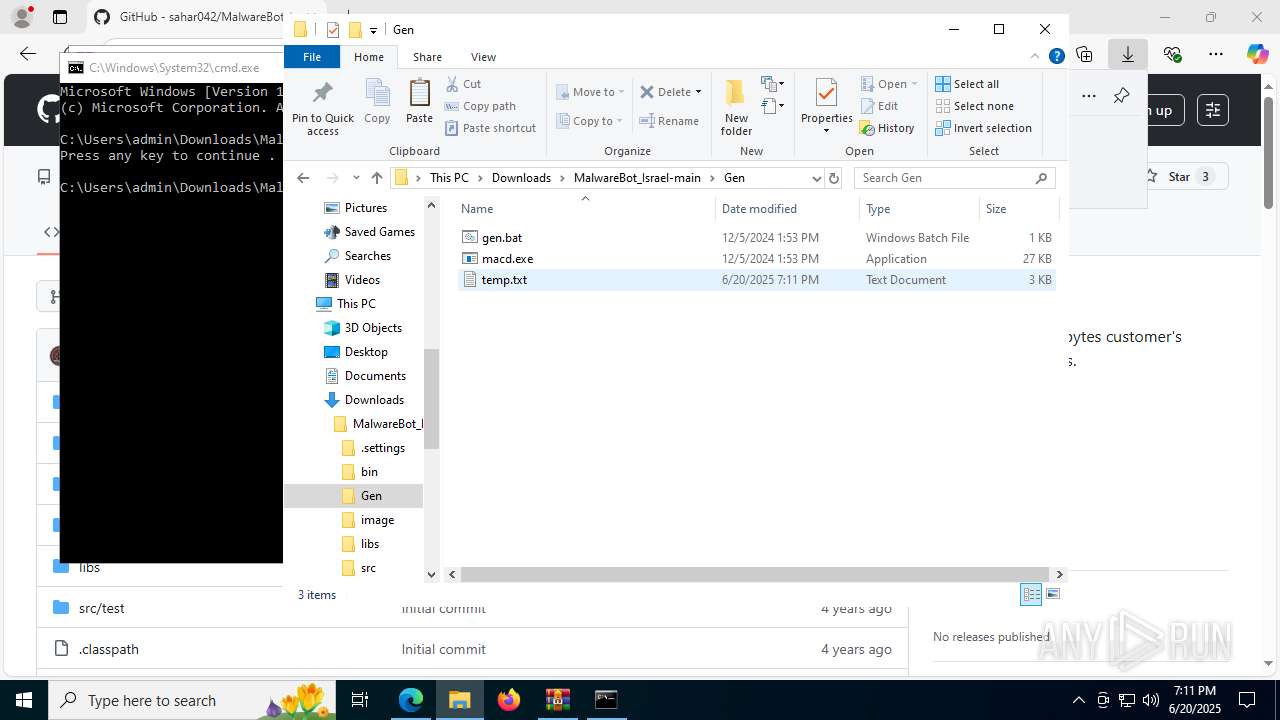
Task: Open Delete dropdown arrow
Action: [x=698, y=92]
